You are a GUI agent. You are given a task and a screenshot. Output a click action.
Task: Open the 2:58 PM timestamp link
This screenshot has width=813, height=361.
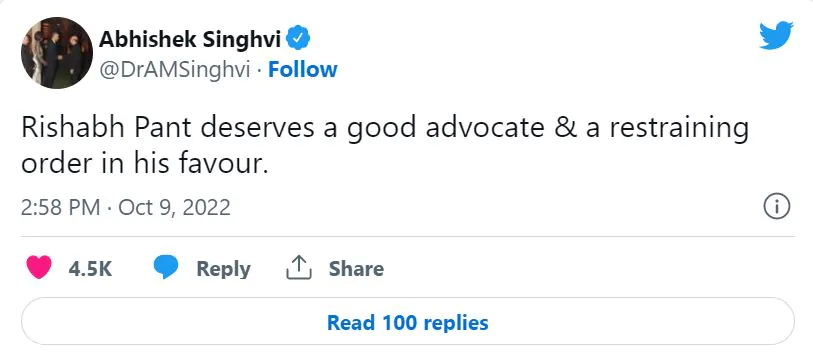(61, 208)
